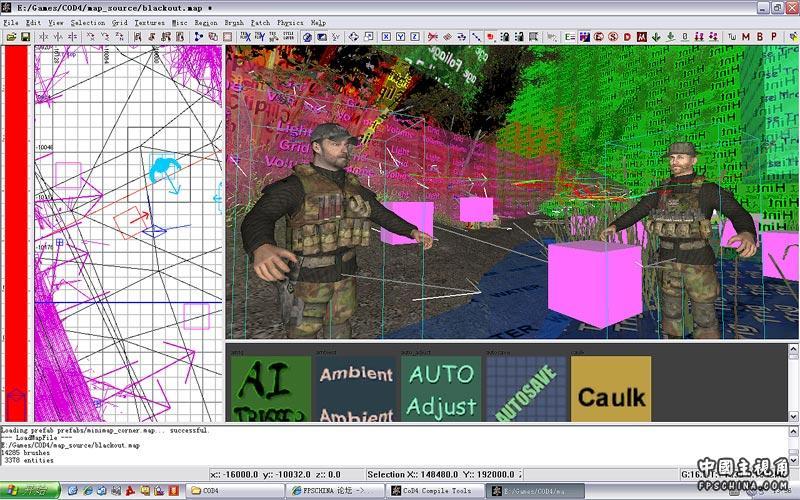Click the Save map floppy icon
The width and height of the screenshot is (800, 500).
tap(25, 37)
